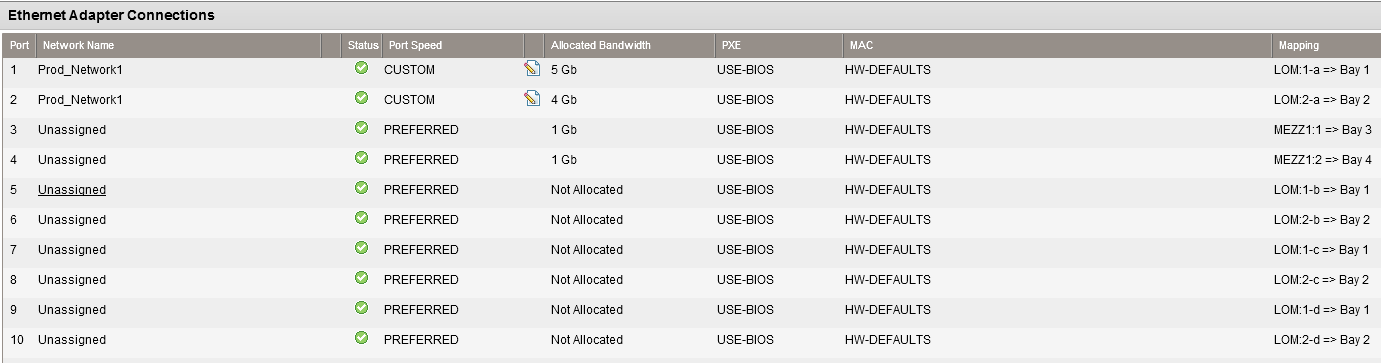Click the green status icon for port 8
The width and height of the screenshot is (1381, 363).
point(361,278)
